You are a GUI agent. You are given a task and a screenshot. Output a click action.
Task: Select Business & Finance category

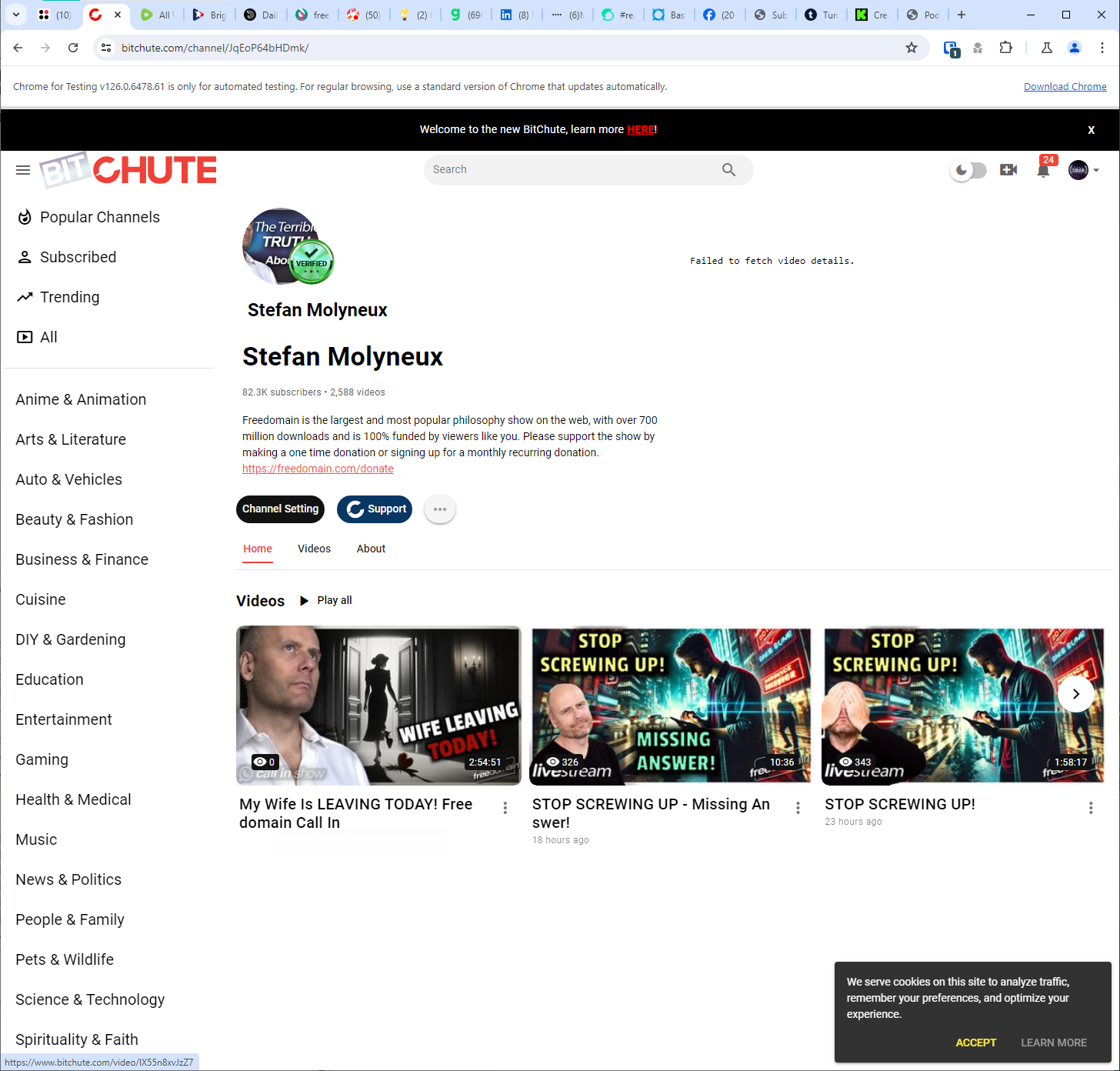(82, 560)
